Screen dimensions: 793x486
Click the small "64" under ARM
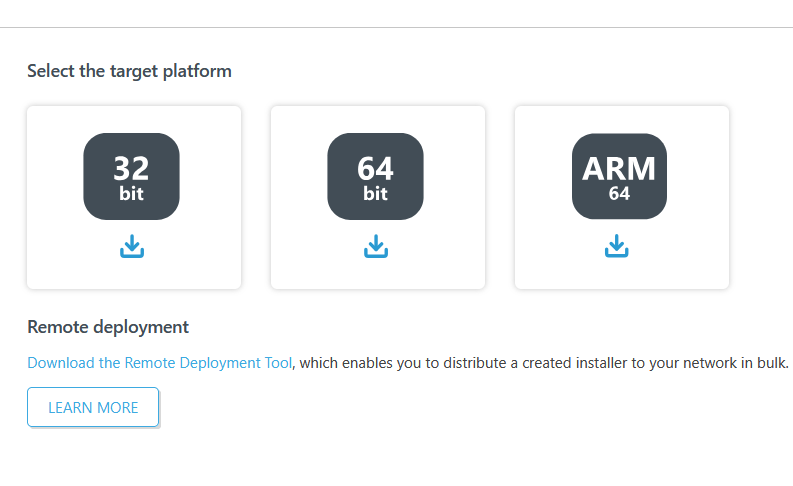[x=619, y=194]
